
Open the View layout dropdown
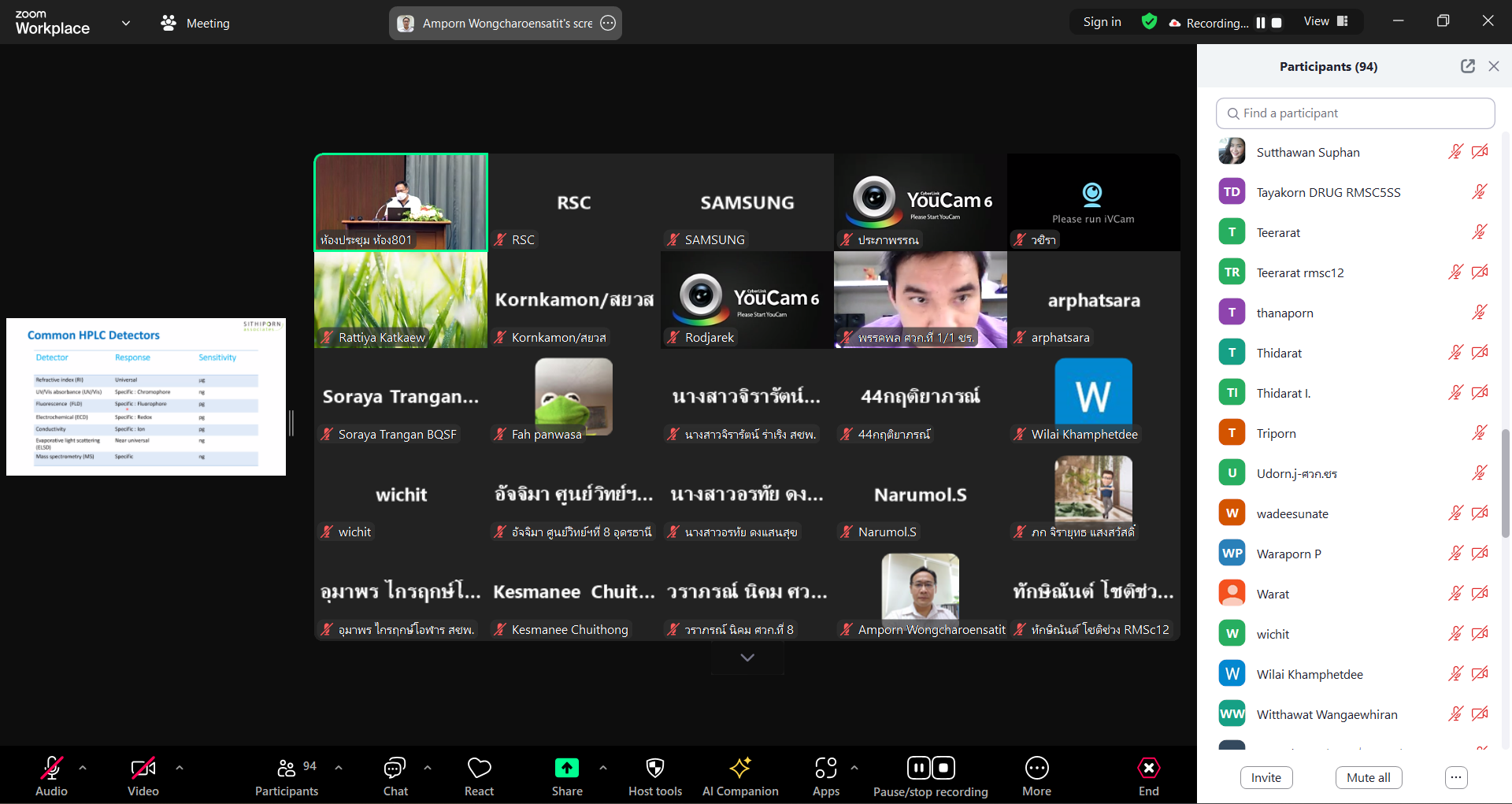click(x=1326, y=22)
